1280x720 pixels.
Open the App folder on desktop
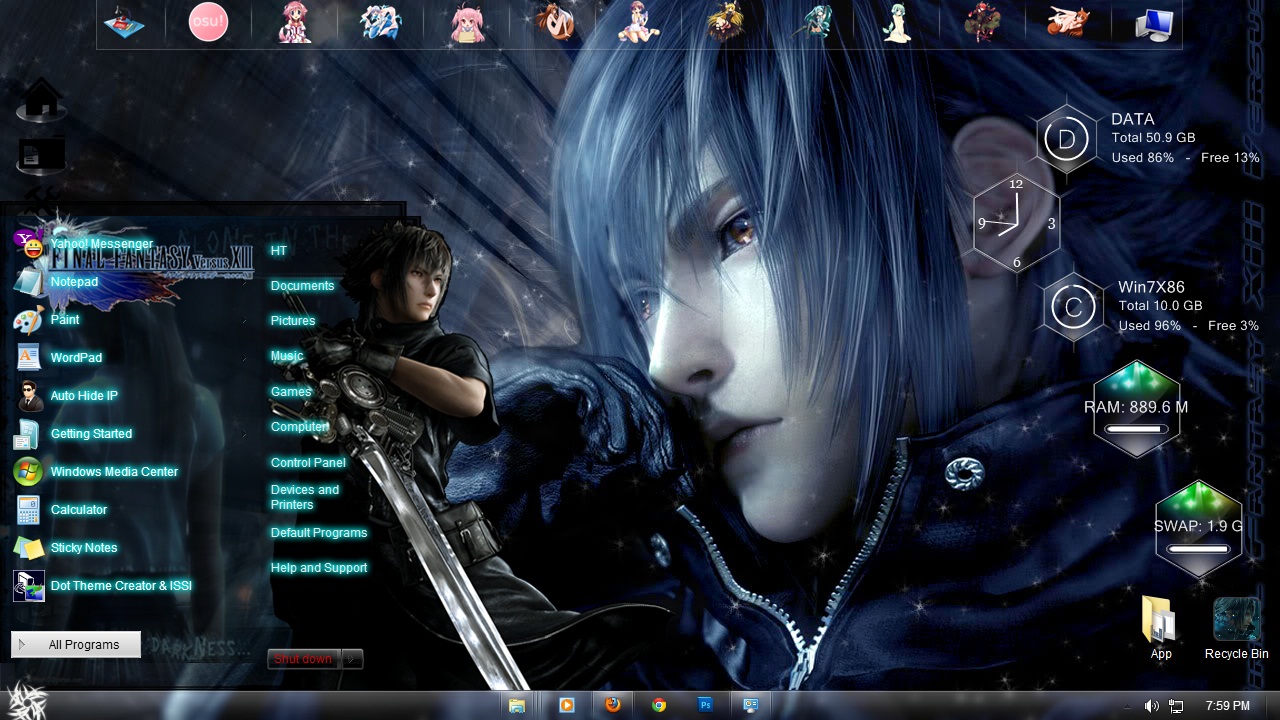pyautogui.click(x=1160, y=629)
